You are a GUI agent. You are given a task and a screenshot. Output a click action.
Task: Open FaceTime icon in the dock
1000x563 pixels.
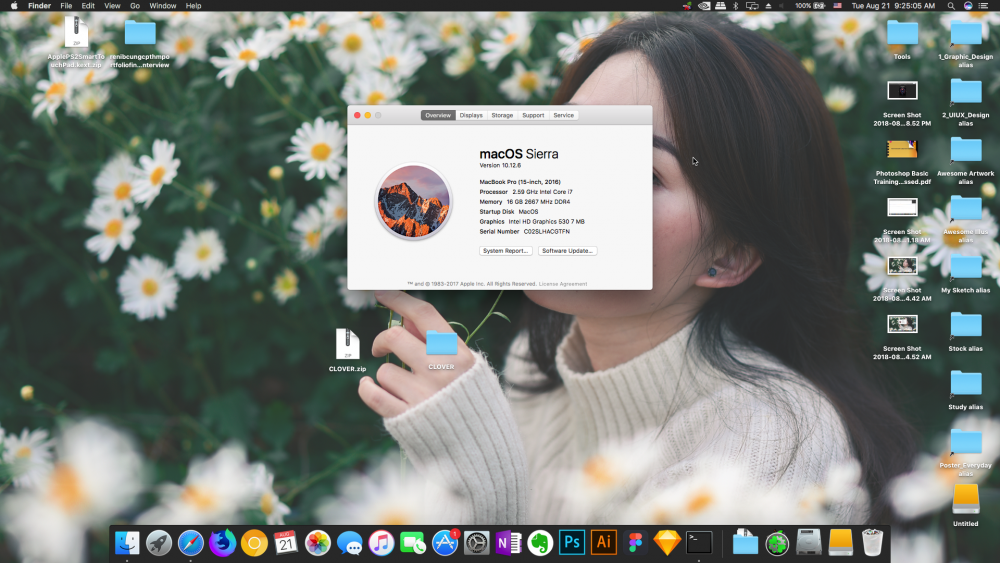[x=413, y=543]
